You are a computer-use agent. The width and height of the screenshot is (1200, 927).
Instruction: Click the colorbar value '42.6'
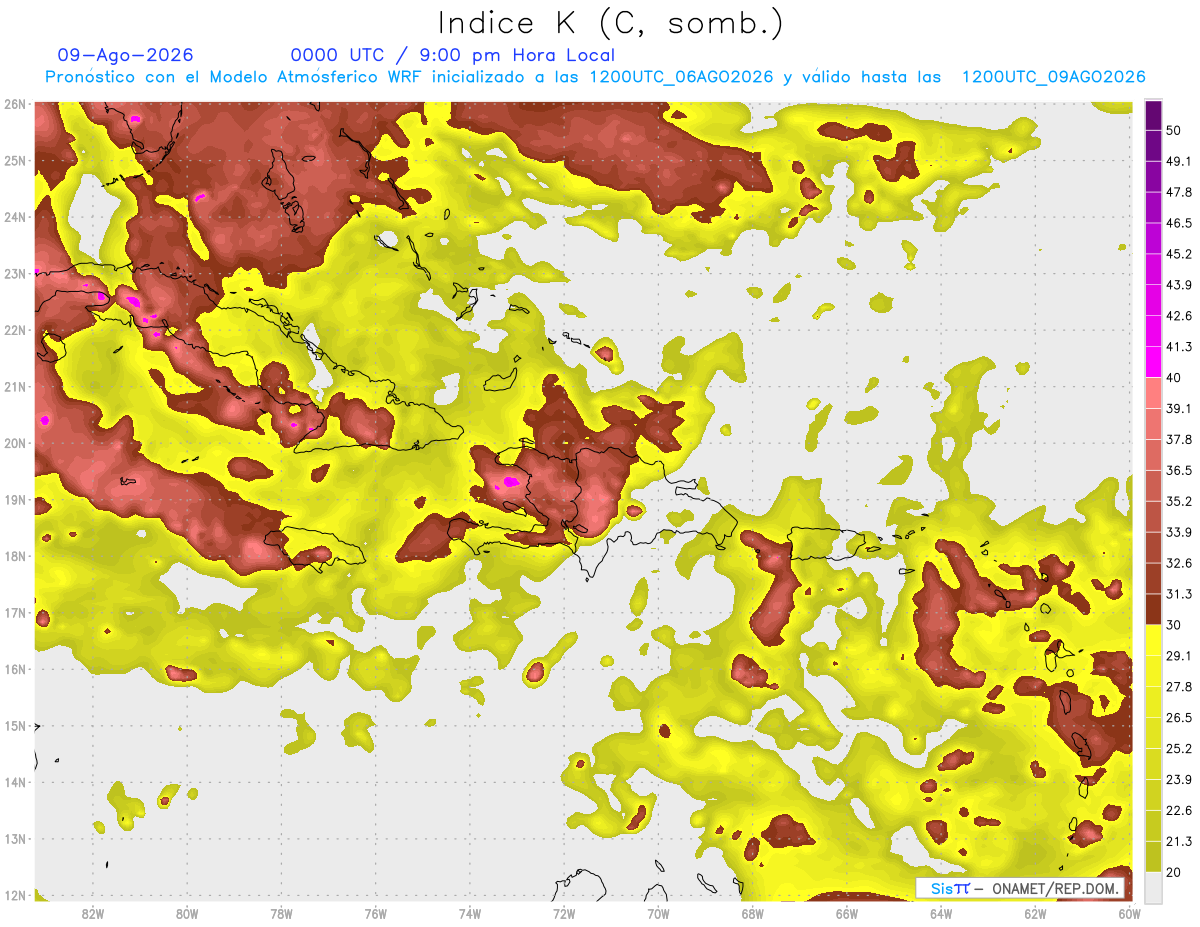(1180, 316)
